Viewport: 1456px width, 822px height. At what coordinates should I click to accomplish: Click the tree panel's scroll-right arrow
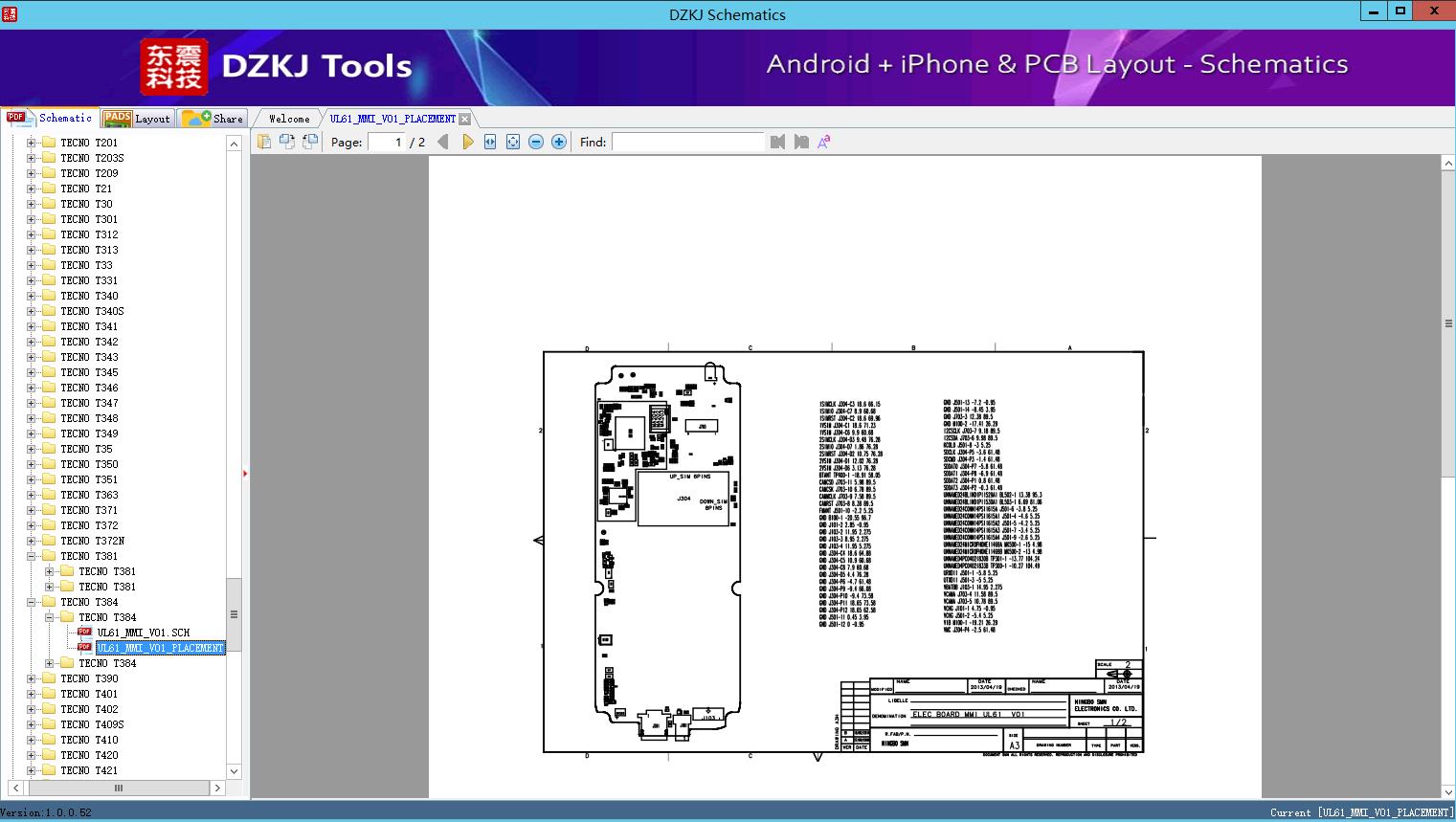click(217, 788)
